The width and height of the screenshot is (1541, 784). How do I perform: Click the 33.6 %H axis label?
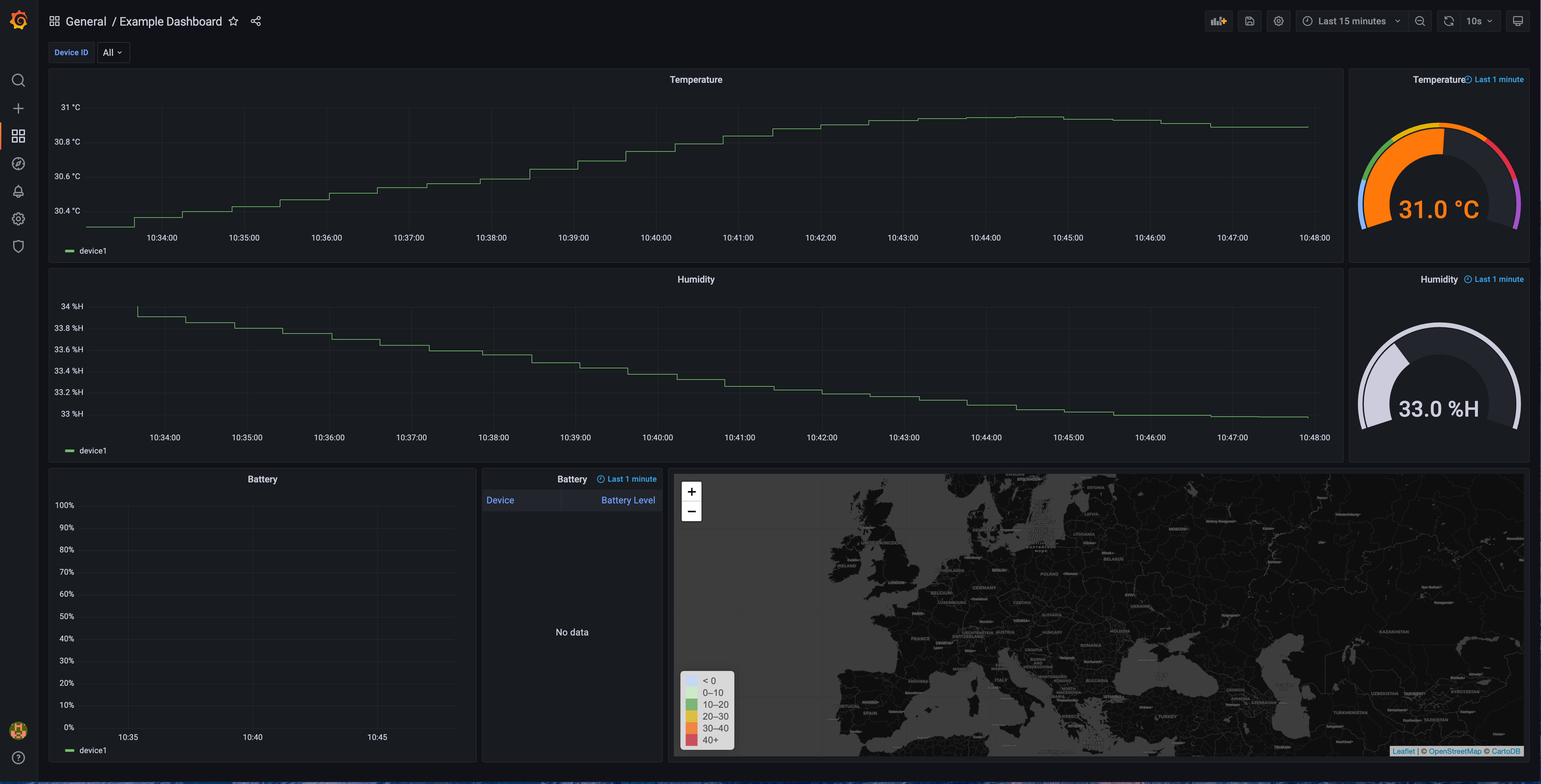[x=69, y=349]
